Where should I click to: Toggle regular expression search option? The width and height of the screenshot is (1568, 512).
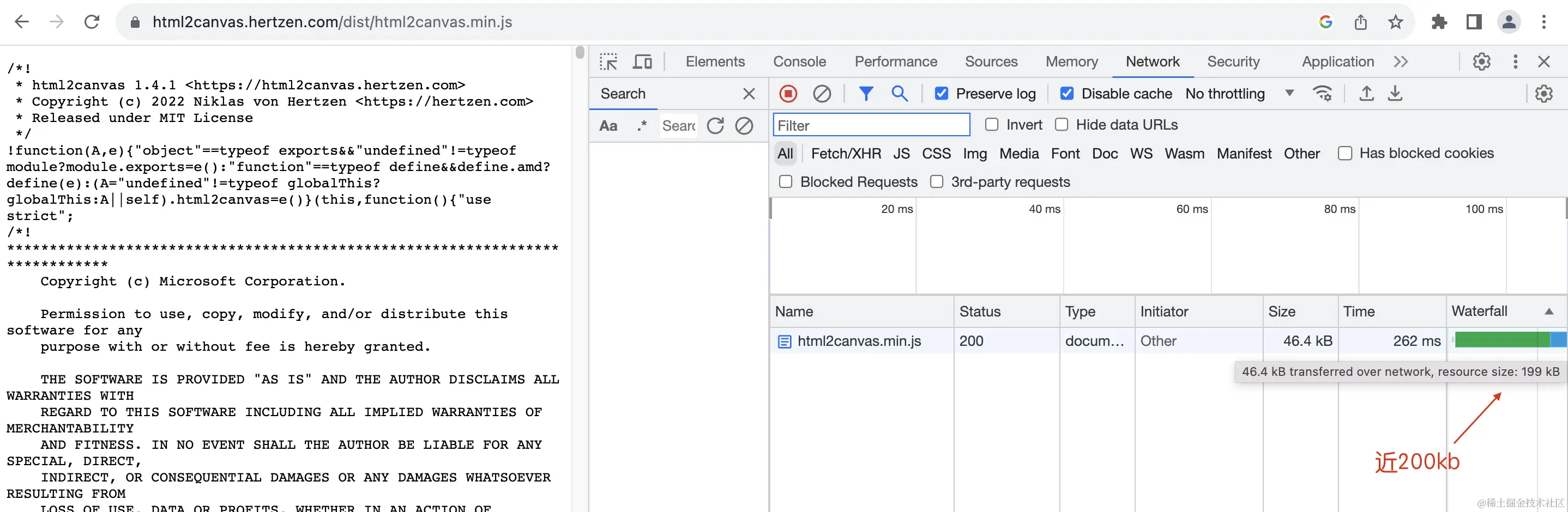point(642,126)
